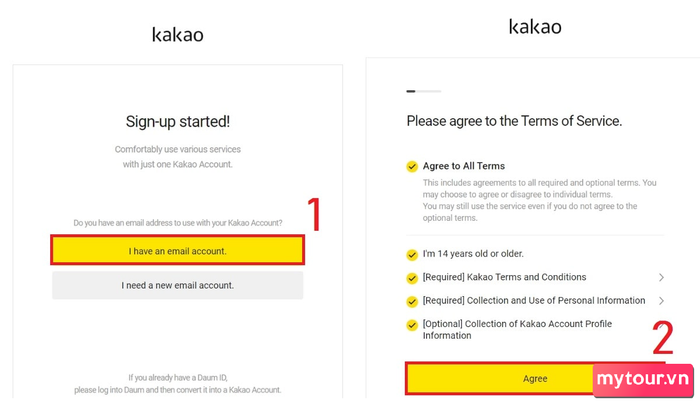Click the Sign-up started! heading
The height and width of the screenshot is (405, 700).
(x=177, y=122)
